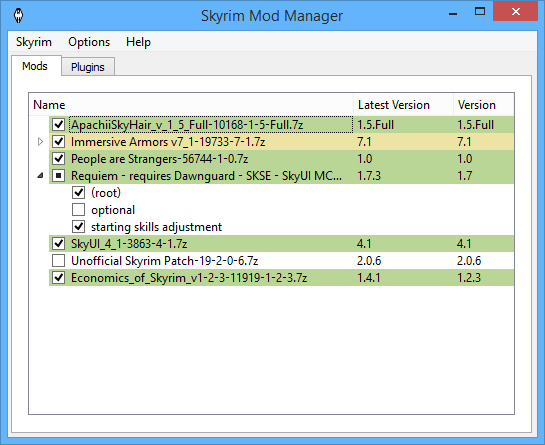Tick the Requiem optional component checkbox
This screenshot has height=445, width=545.
(79, 210)
